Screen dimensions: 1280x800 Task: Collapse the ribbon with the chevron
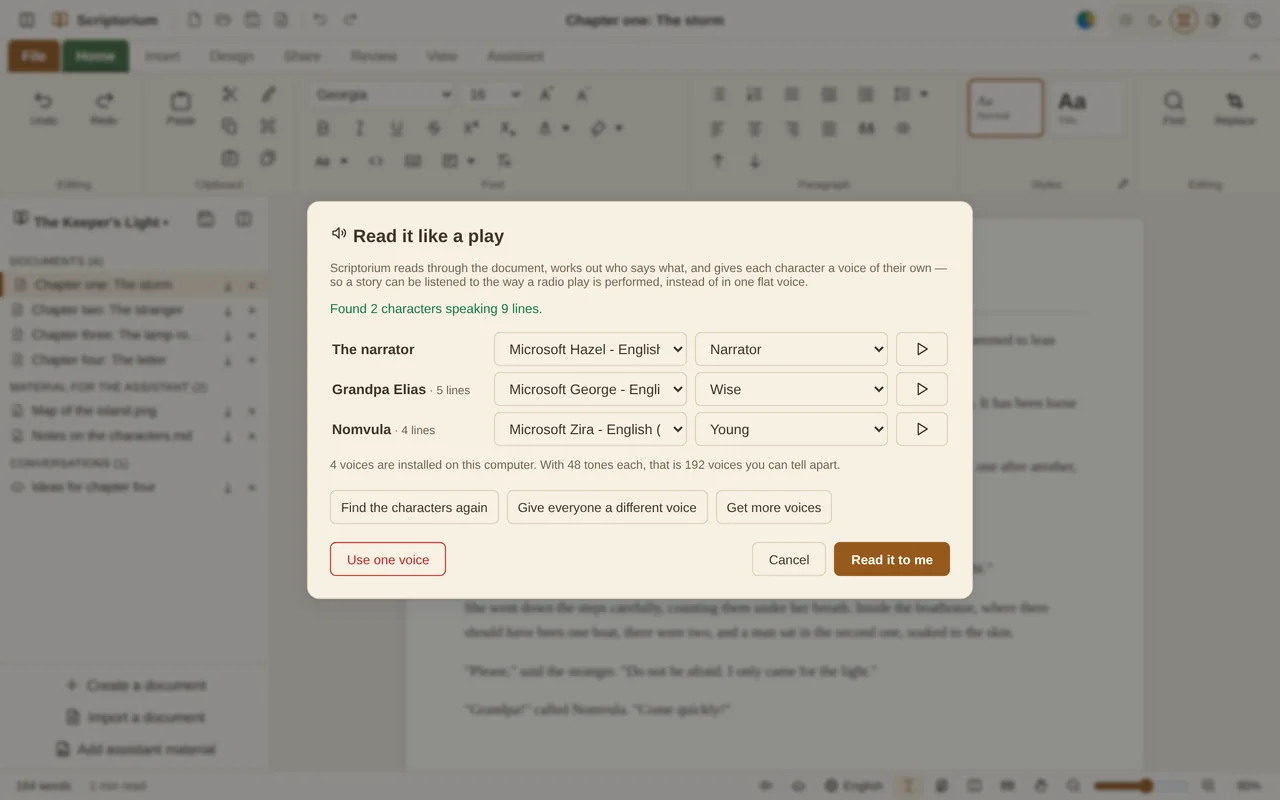coord(1255,56)
